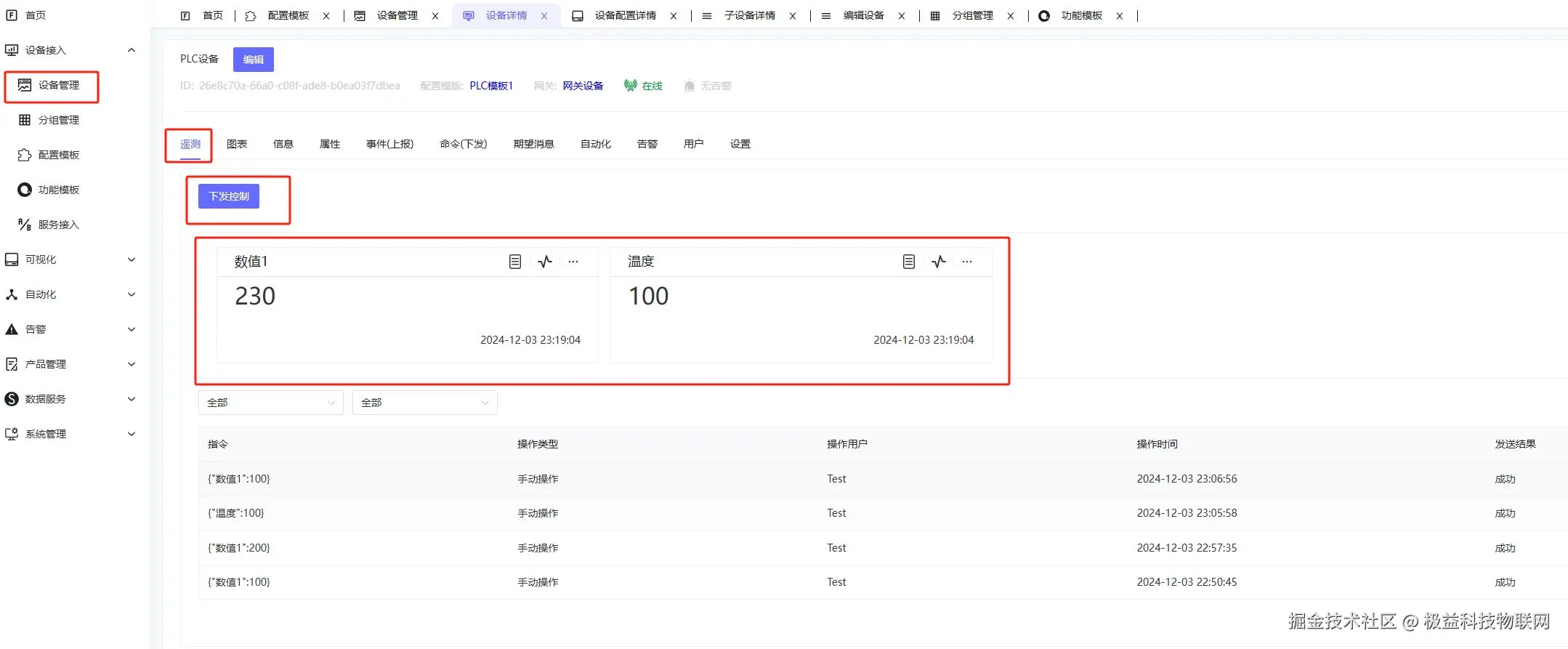Select the 图表 tab

[x=237, y=144]
